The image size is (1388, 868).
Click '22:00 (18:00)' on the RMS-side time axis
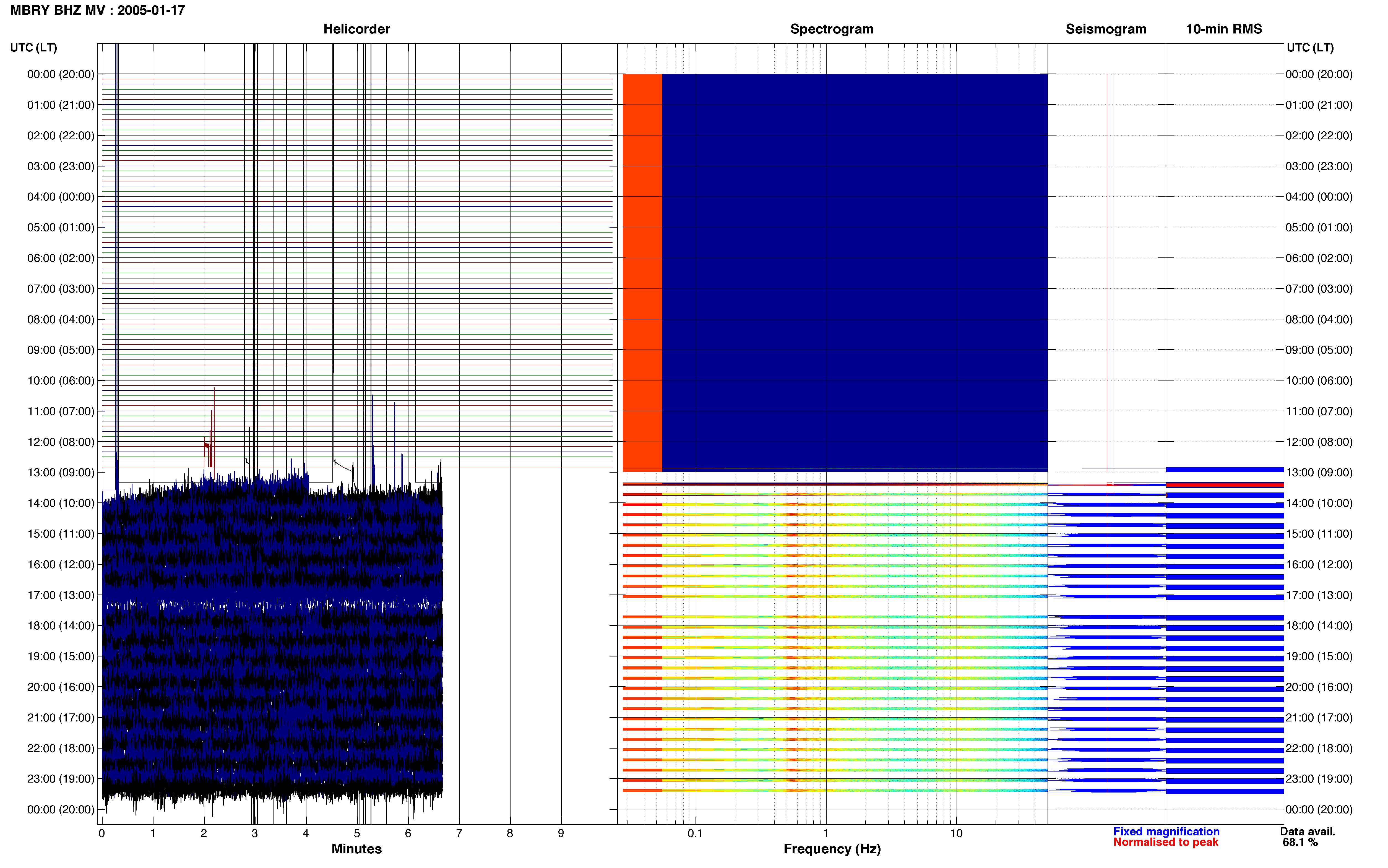point(1319,749)
